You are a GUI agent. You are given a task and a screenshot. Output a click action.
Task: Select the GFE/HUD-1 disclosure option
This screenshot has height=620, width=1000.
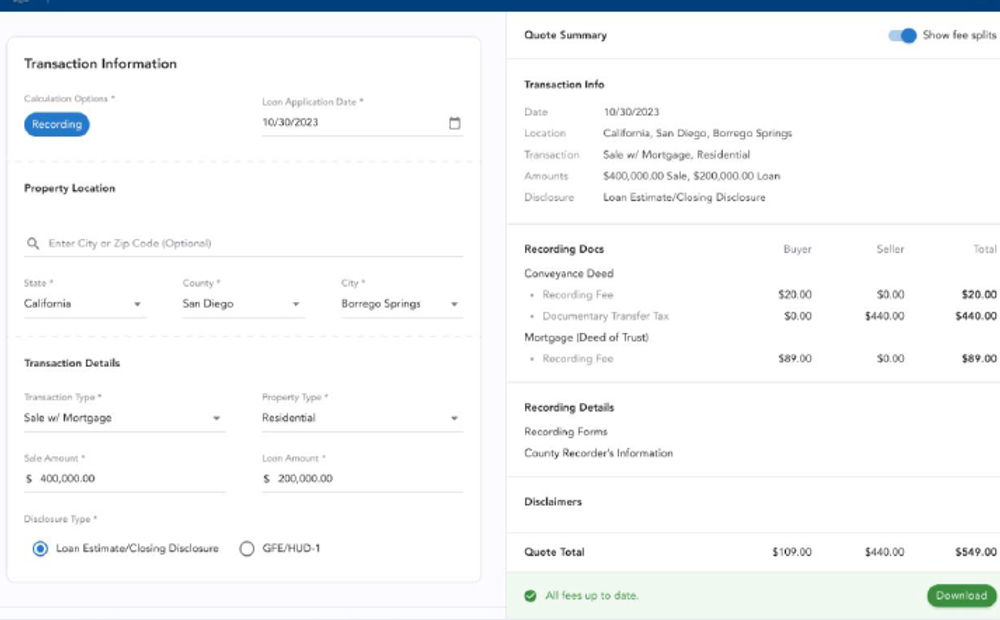(245, 548)
